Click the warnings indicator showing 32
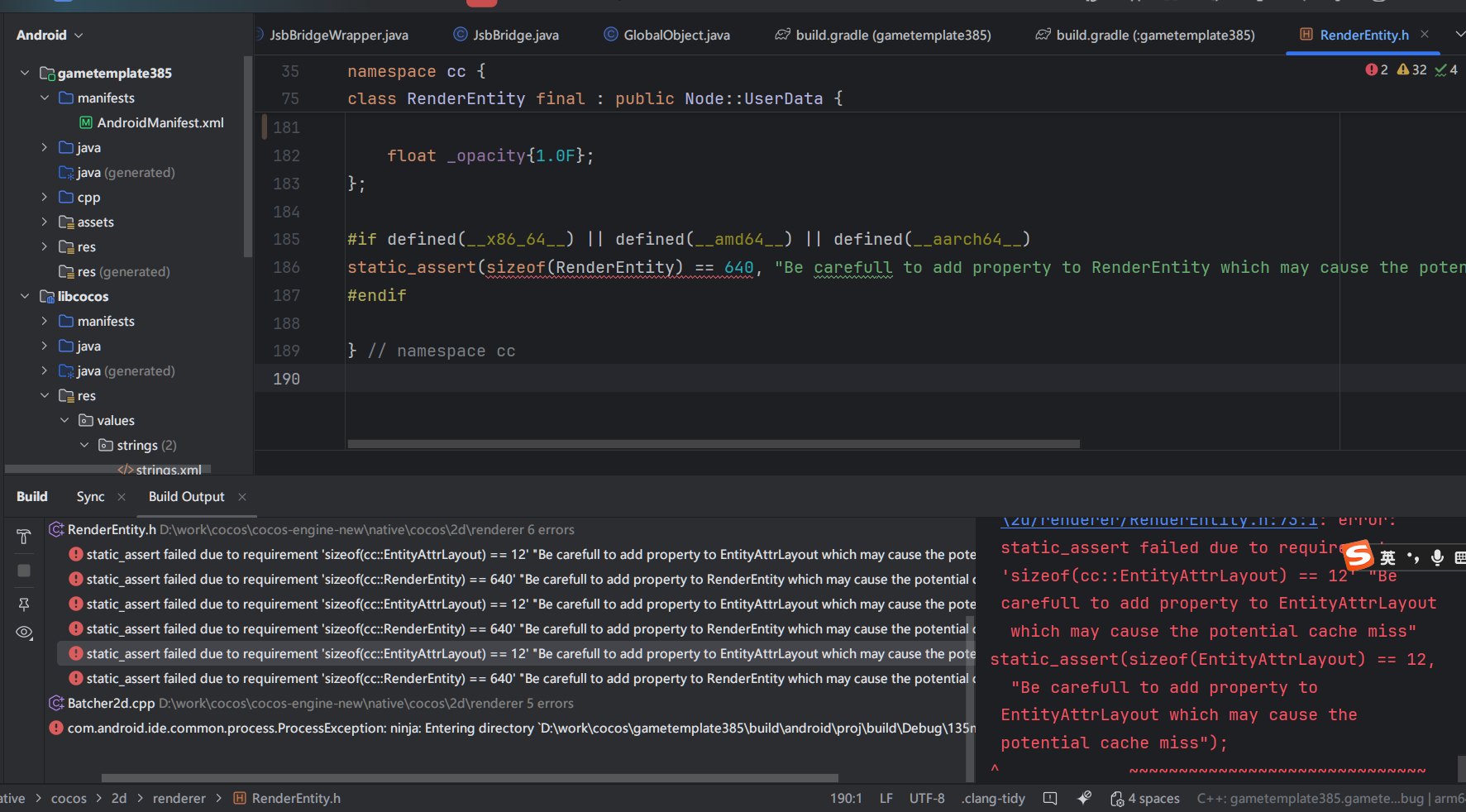The height and width of the screenshot is (812, 1466). (1411, 70)
